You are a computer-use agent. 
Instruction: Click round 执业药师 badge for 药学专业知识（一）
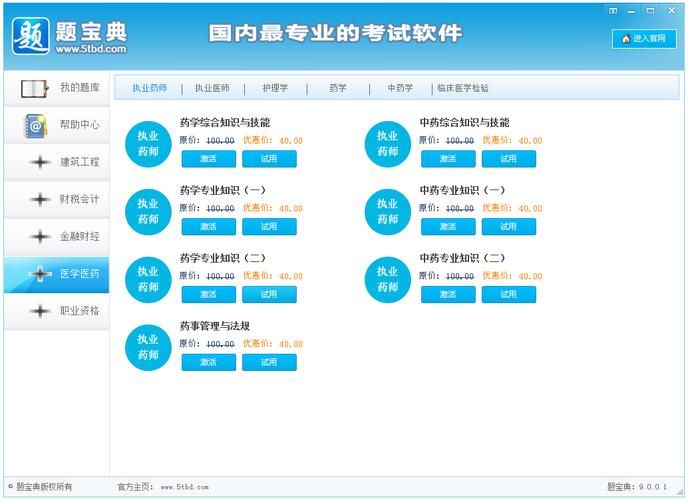point(148,212)
